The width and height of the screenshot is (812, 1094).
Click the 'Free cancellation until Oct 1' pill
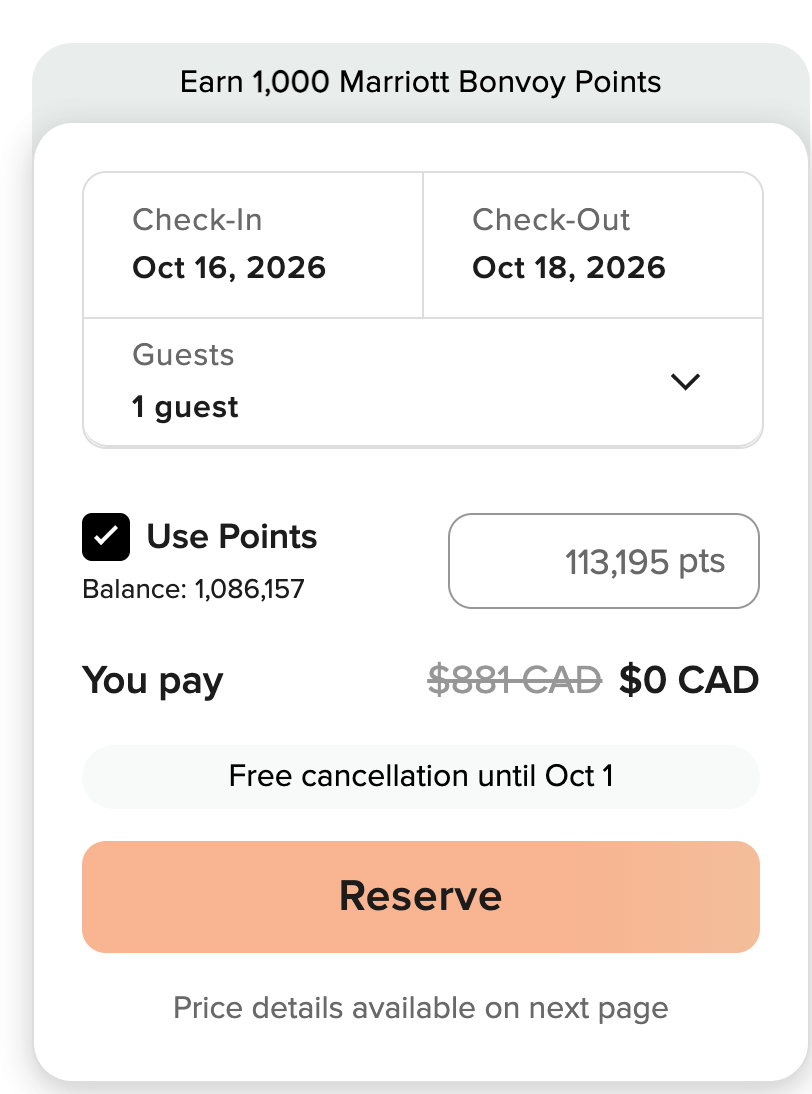[421, 777]
